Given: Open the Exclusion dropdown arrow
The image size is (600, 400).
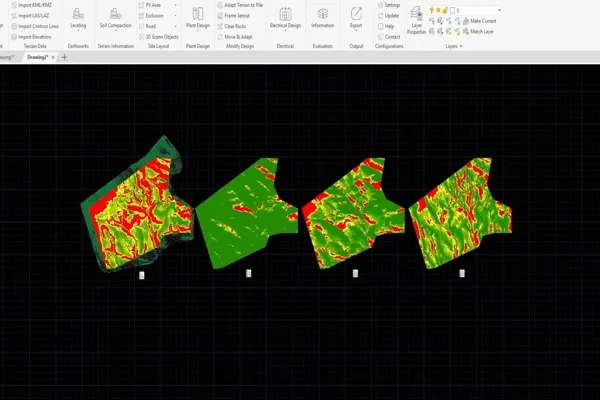Looking at the screenshot, I should tap(176, 16).
